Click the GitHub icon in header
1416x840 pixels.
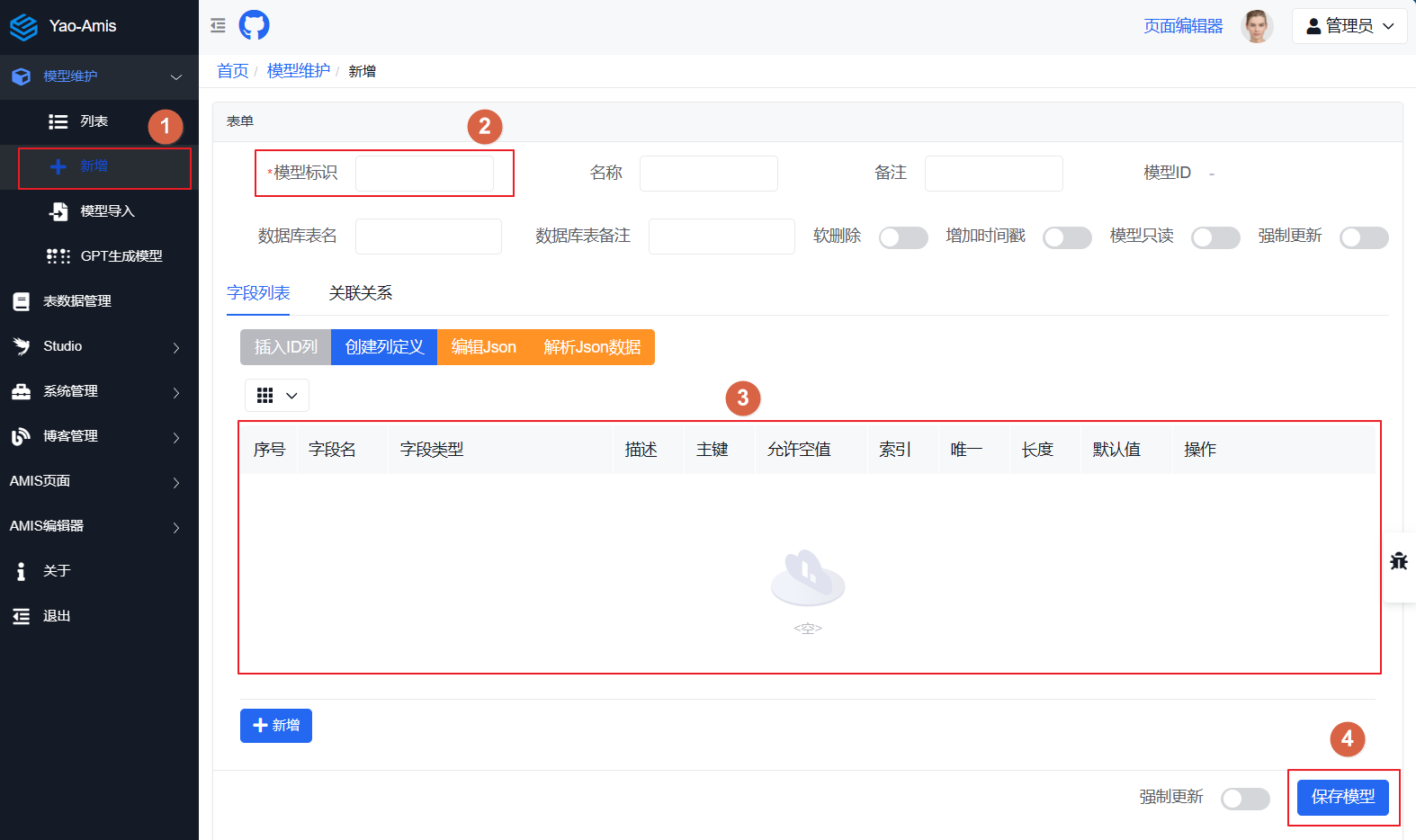tap(254, 25)
